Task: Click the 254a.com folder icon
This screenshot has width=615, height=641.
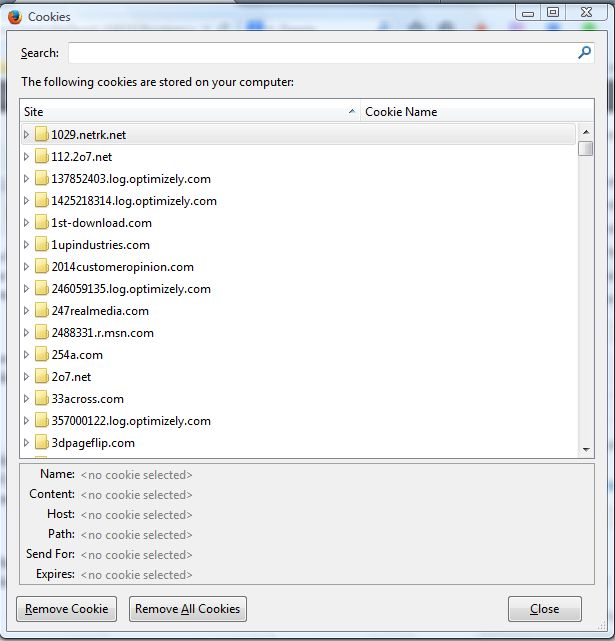Action: tap(41, 355)
